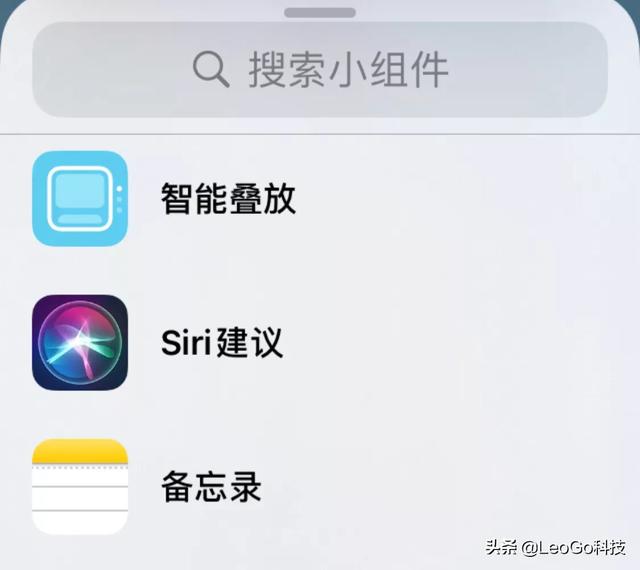
Task: Tap empty row area right of 备忘录
Action: 449,486
